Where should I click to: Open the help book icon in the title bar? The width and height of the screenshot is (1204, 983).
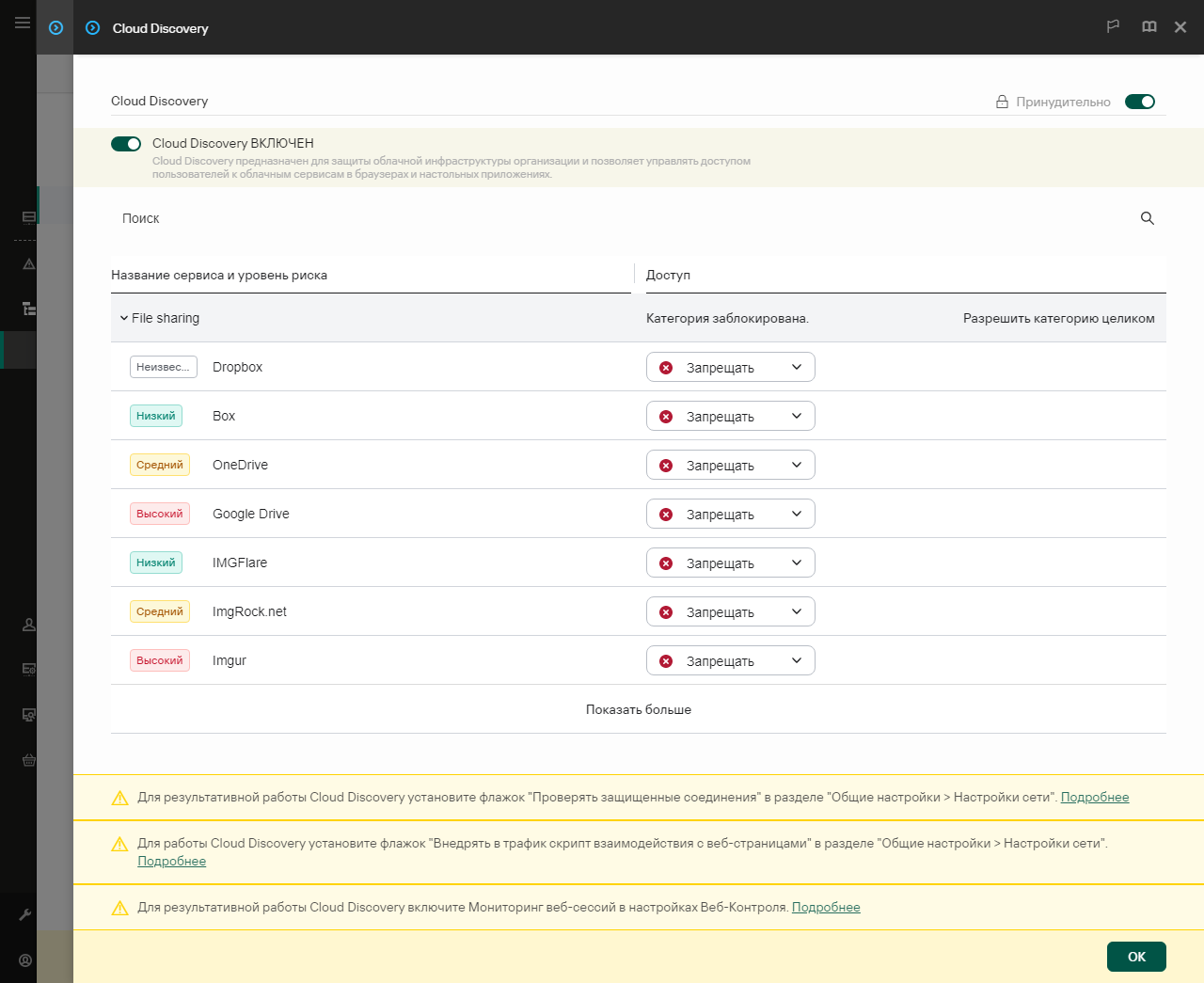(x=1149, y=27)
